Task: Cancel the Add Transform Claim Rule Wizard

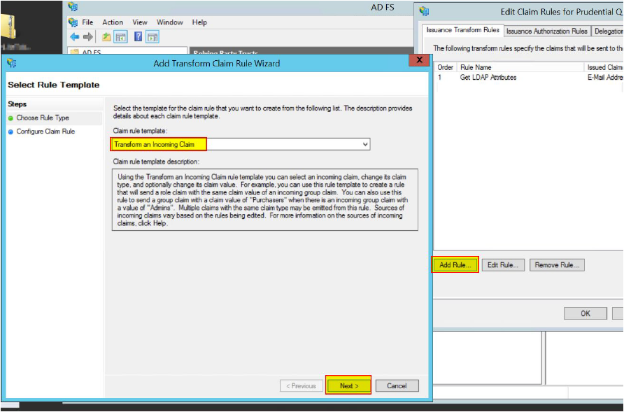Action: pyautogui.click(x=396, y=385)
